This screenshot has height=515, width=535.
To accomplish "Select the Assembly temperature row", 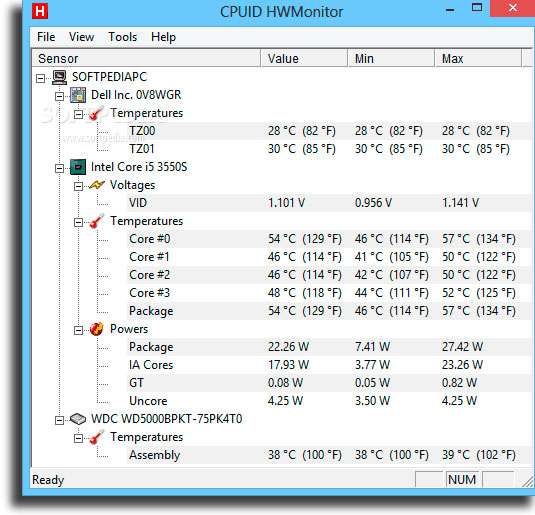I will coord(329,455).
